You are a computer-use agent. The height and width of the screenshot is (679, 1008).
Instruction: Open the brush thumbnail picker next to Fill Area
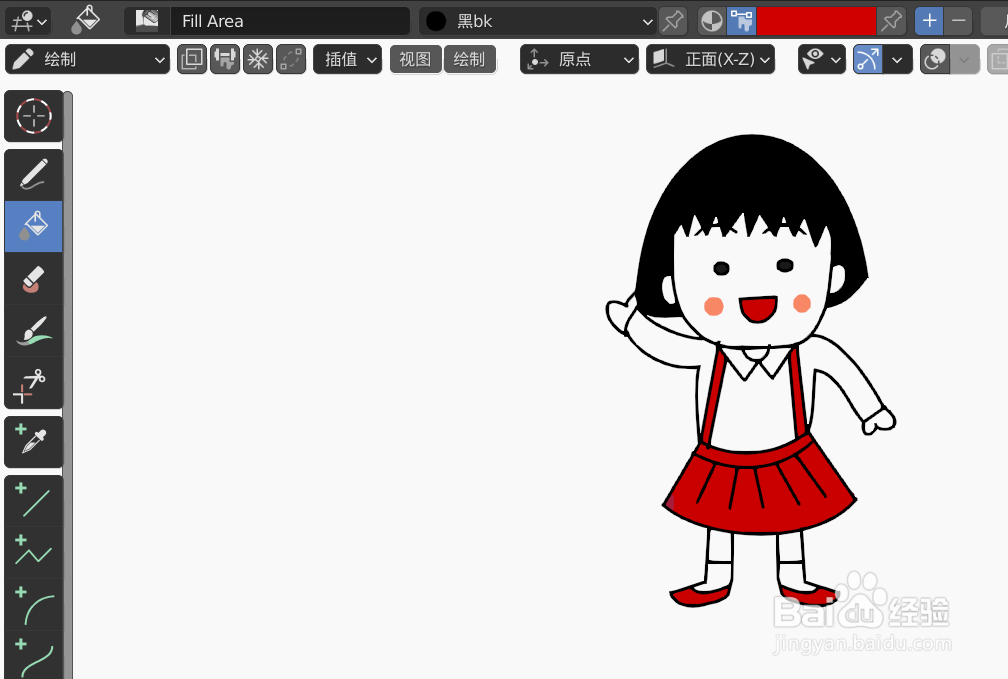coord(147,21)
